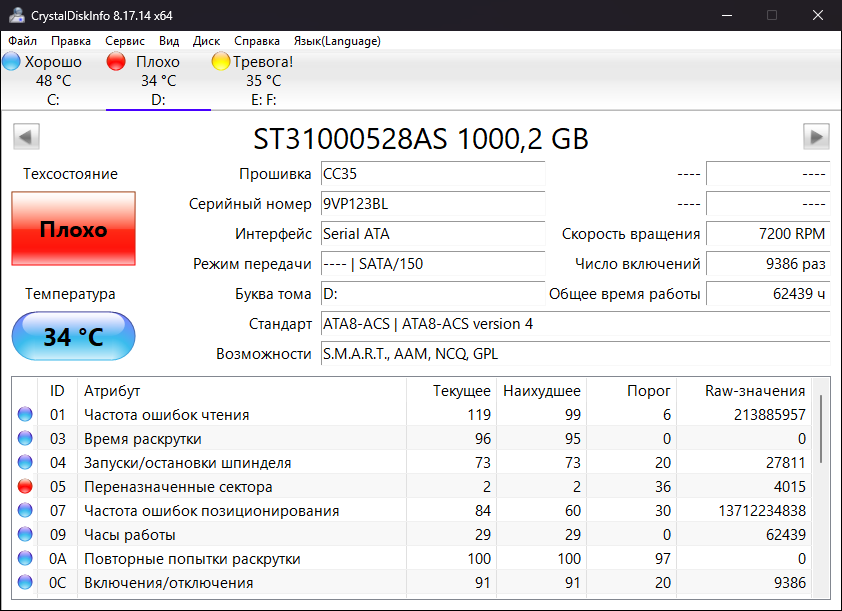Click the Raw-значения column header
This screenshot has width=842, height=611.
tap(744, 390)
